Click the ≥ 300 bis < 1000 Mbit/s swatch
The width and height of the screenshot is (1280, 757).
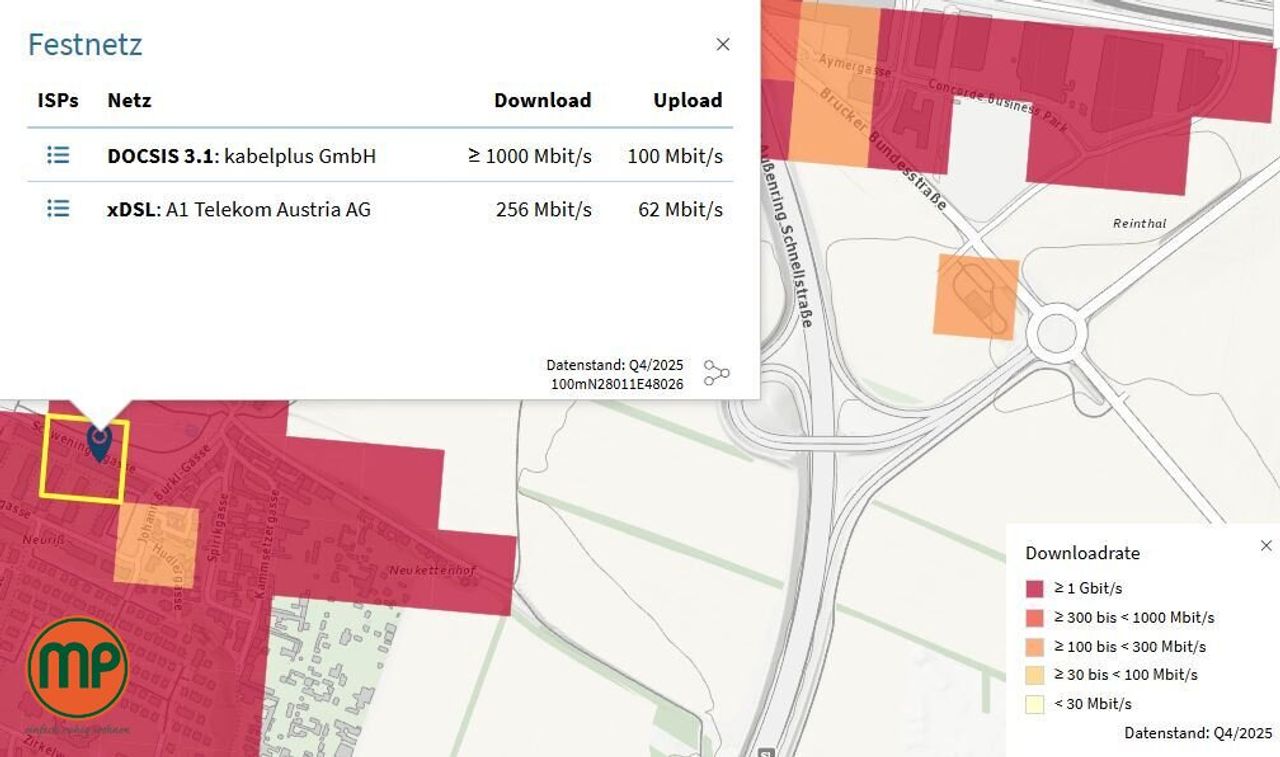[x=1035, y=617]
